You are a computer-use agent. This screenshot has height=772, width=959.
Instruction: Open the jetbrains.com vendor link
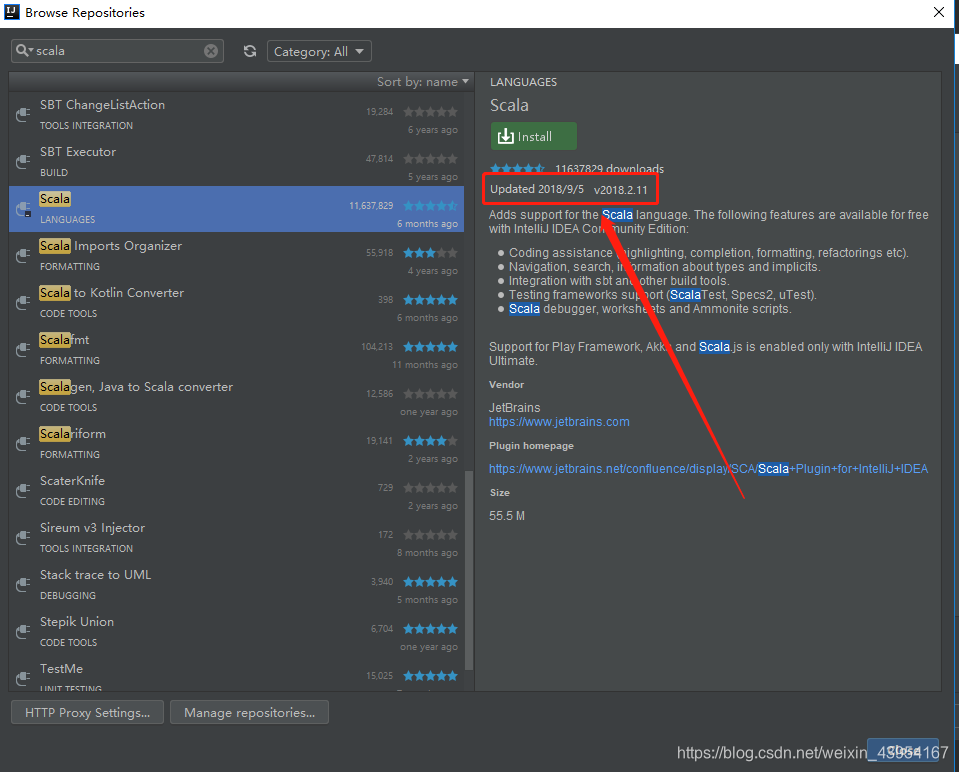coord(559,422)
